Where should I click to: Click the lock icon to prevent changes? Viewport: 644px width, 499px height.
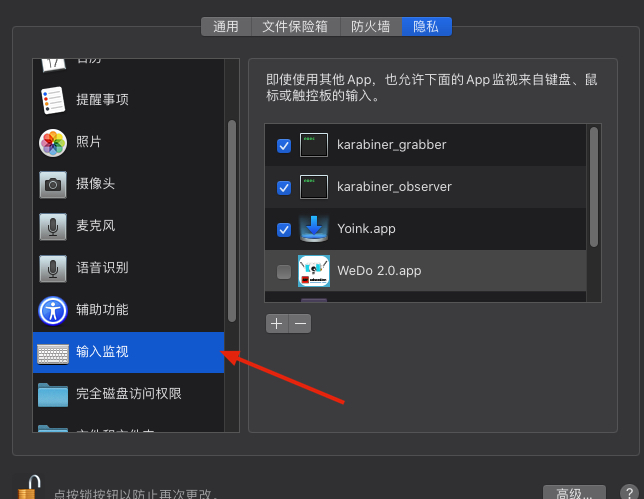[x=29, y=488]
